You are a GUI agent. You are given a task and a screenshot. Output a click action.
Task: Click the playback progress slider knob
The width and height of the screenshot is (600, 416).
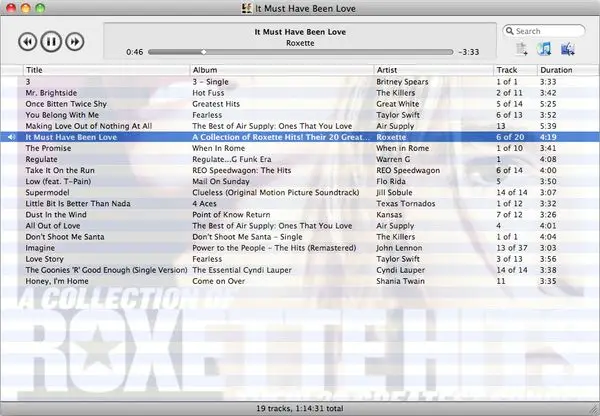click(204, 52)
